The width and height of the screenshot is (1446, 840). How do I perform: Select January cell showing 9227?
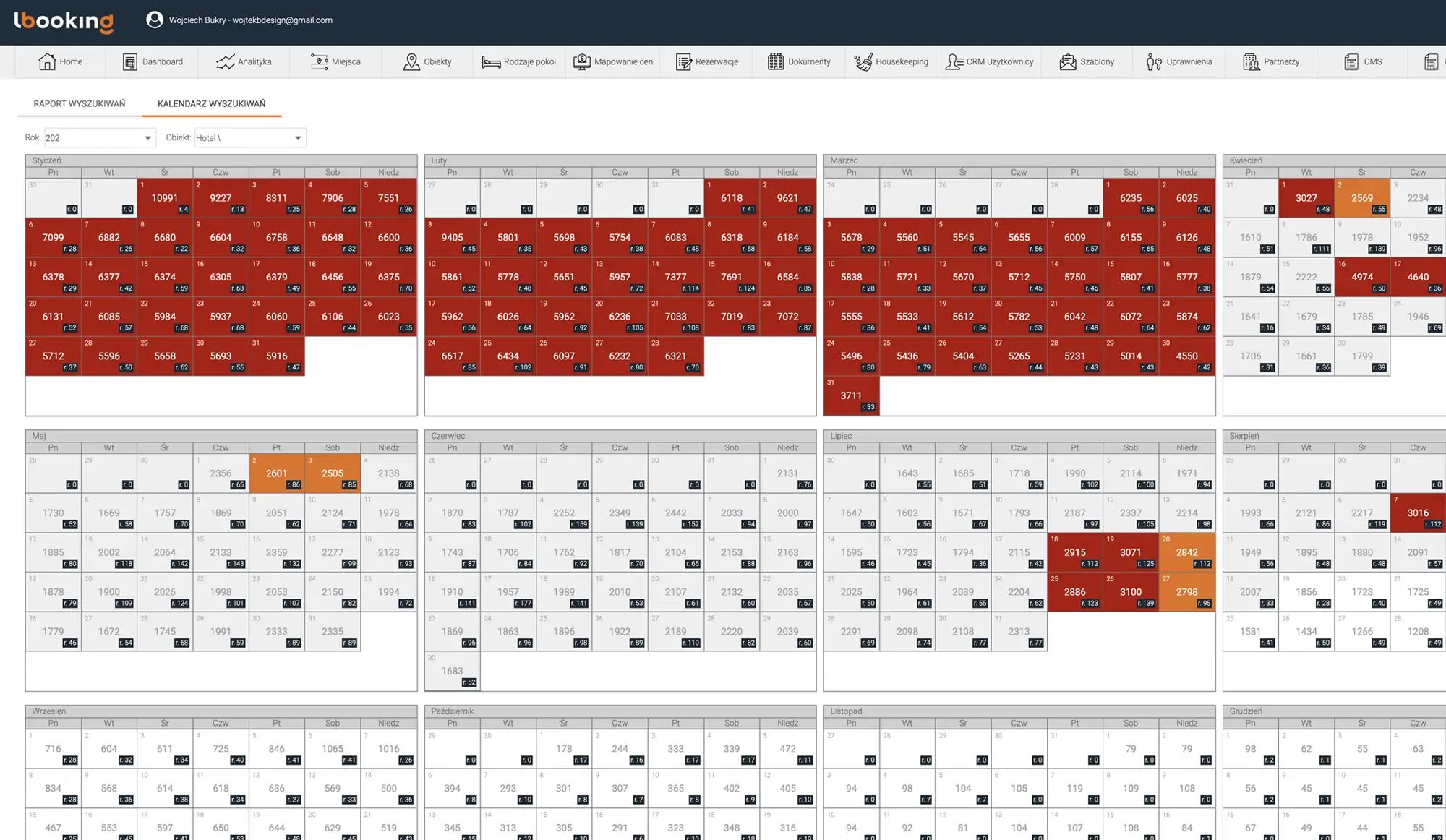(x=221, y=197)
